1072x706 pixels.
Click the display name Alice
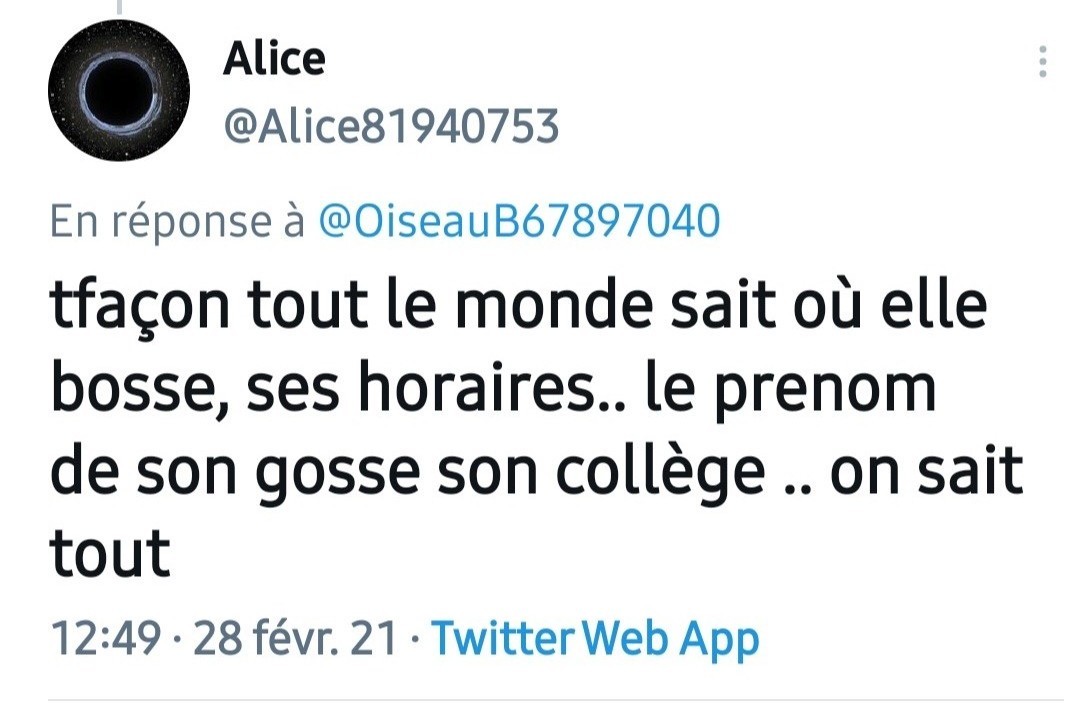point(274,59)
